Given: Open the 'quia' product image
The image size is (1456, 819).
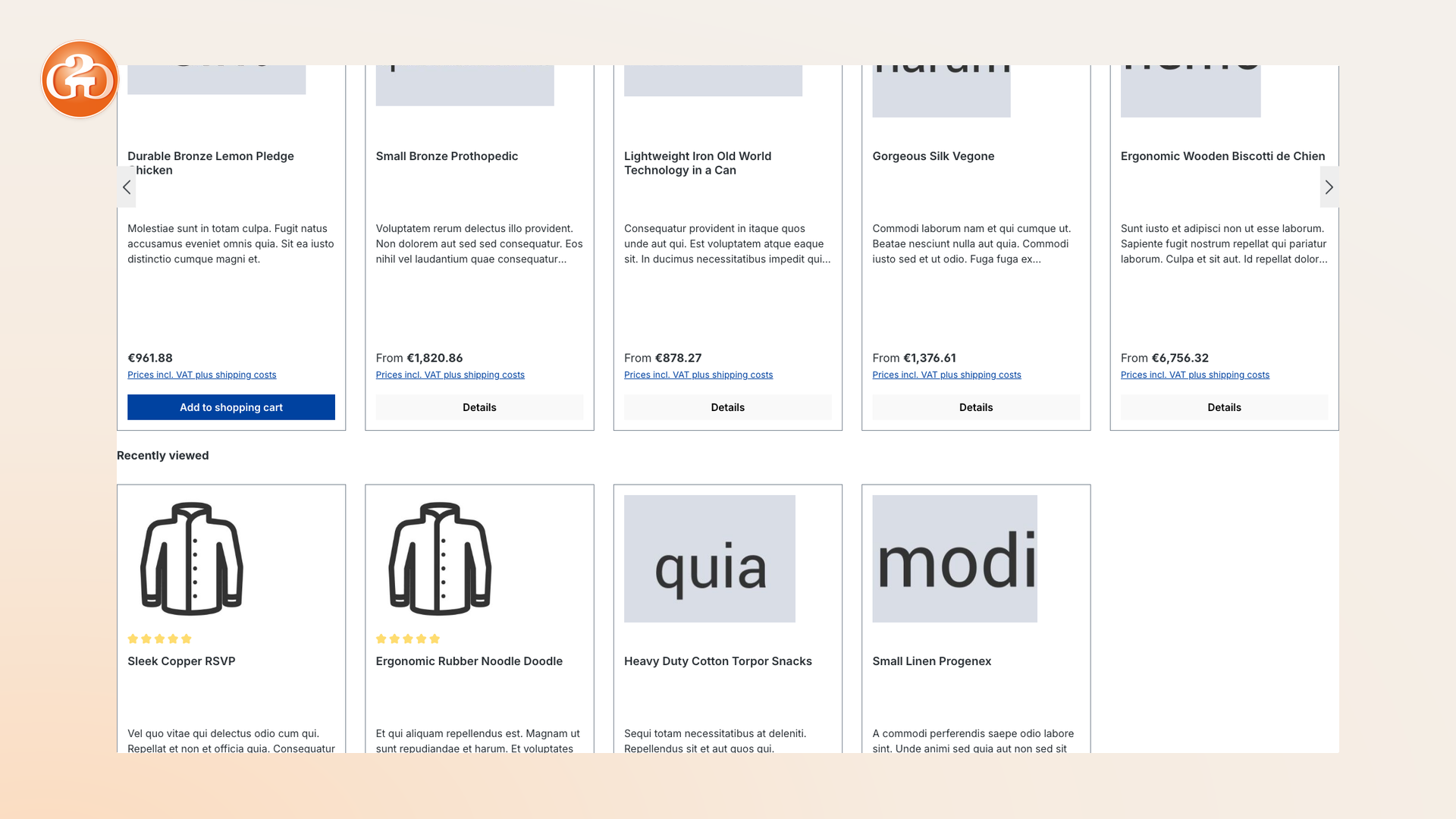Looking at the screenshot, I should (710, 559).
